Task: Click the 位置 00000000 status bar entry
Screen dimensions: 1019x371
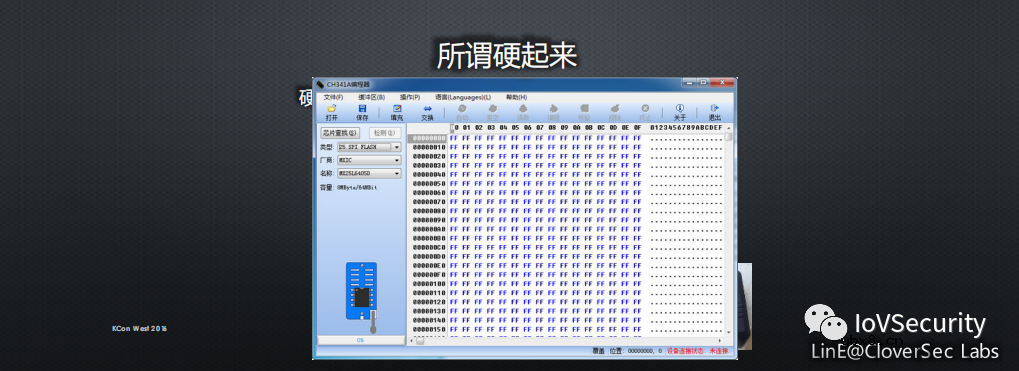Action: coord(636,351)
